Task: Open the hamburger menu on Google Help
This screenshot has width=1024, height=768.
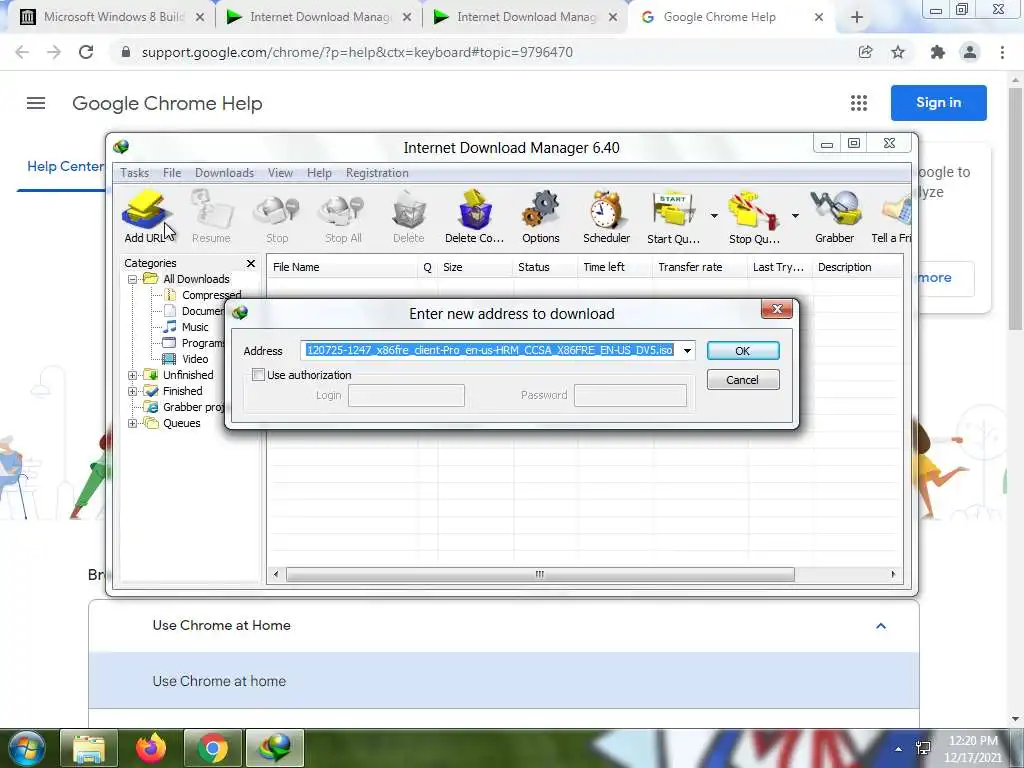Action: (x=36, y=103)
